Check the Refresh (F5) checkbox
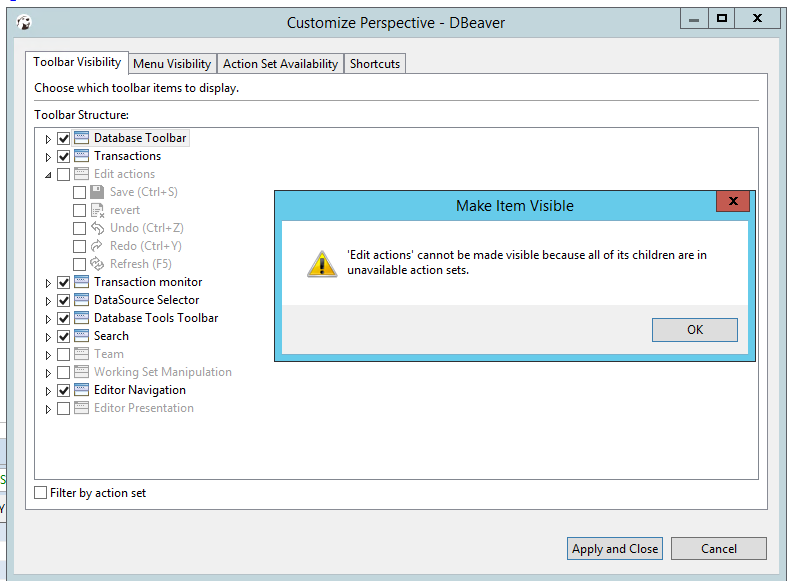Image resolution: width=787 pixels, height=581 pixels. 79,264
